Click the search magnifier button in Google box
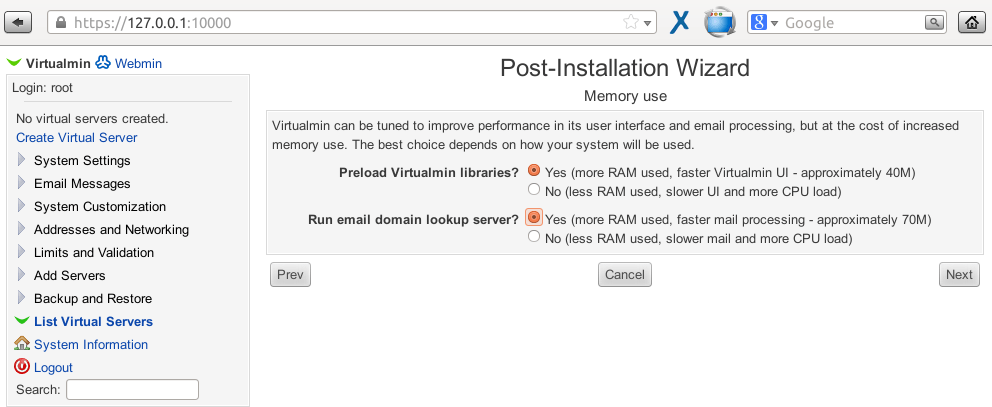Image resolution: width=992 pixels, height=407 pixels. tap(934, 23)
